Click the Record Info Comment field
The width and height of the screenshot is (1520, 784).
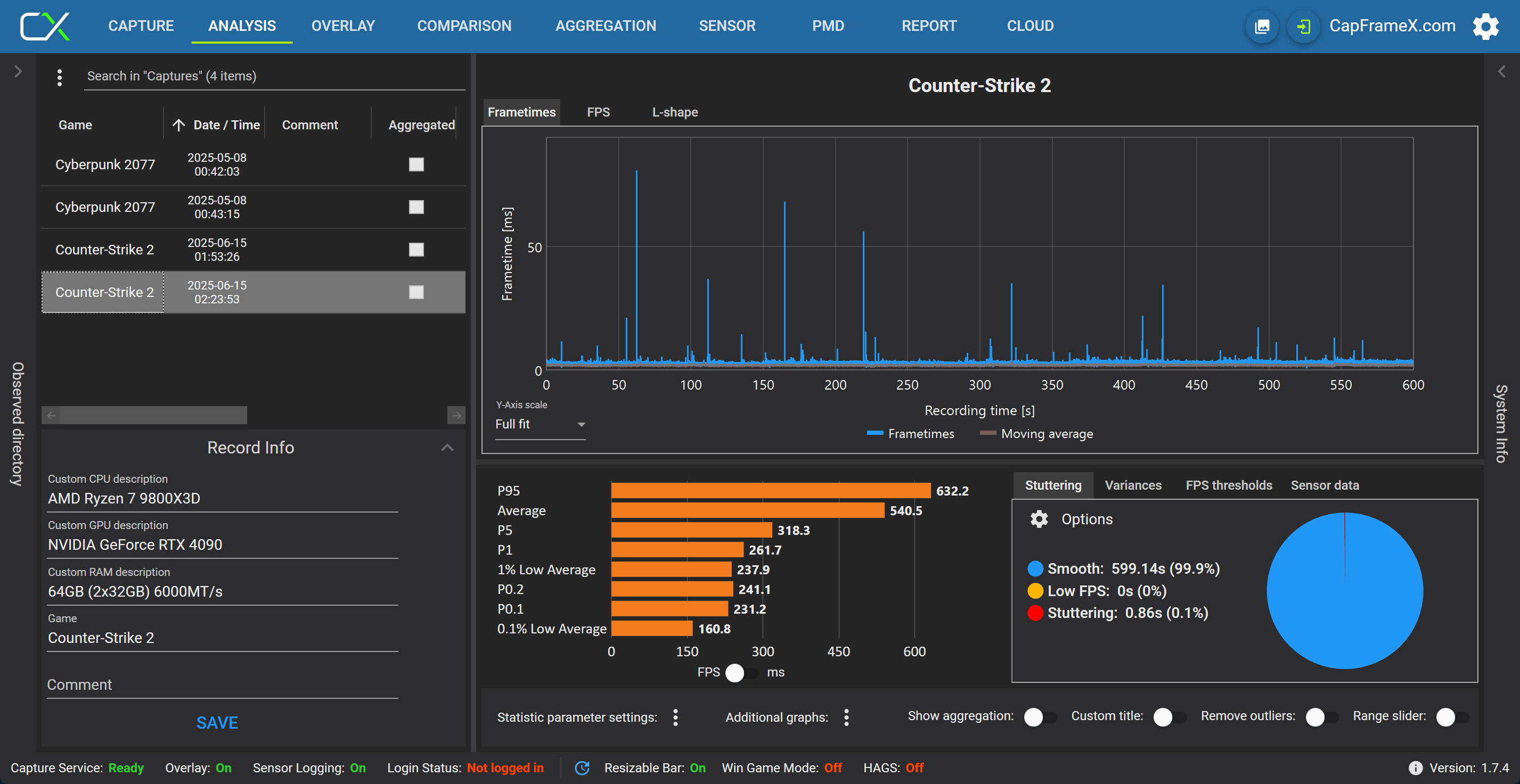point(223,684)
